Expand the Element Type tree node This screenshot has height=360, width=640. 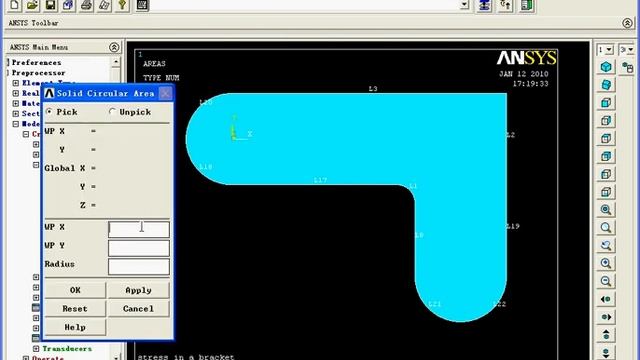(x=16, y=83)
